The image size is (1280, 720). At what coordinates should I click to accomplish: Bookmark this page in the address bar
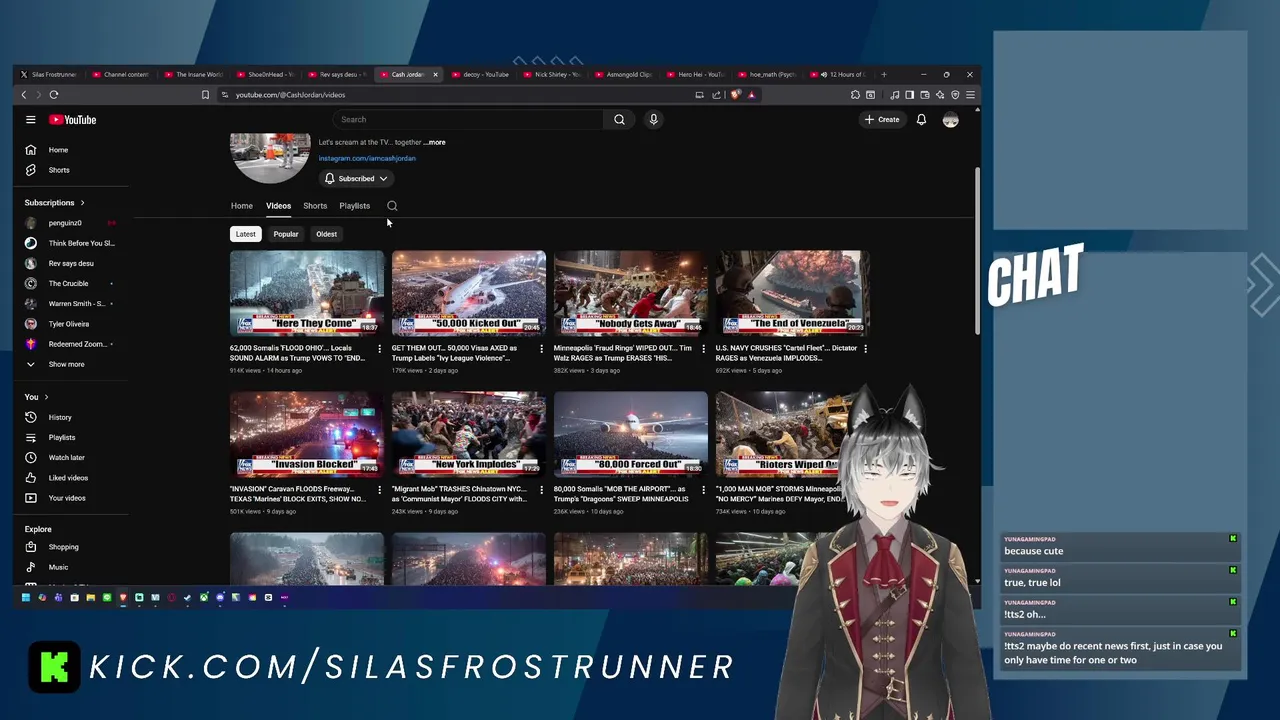point(205,95)
